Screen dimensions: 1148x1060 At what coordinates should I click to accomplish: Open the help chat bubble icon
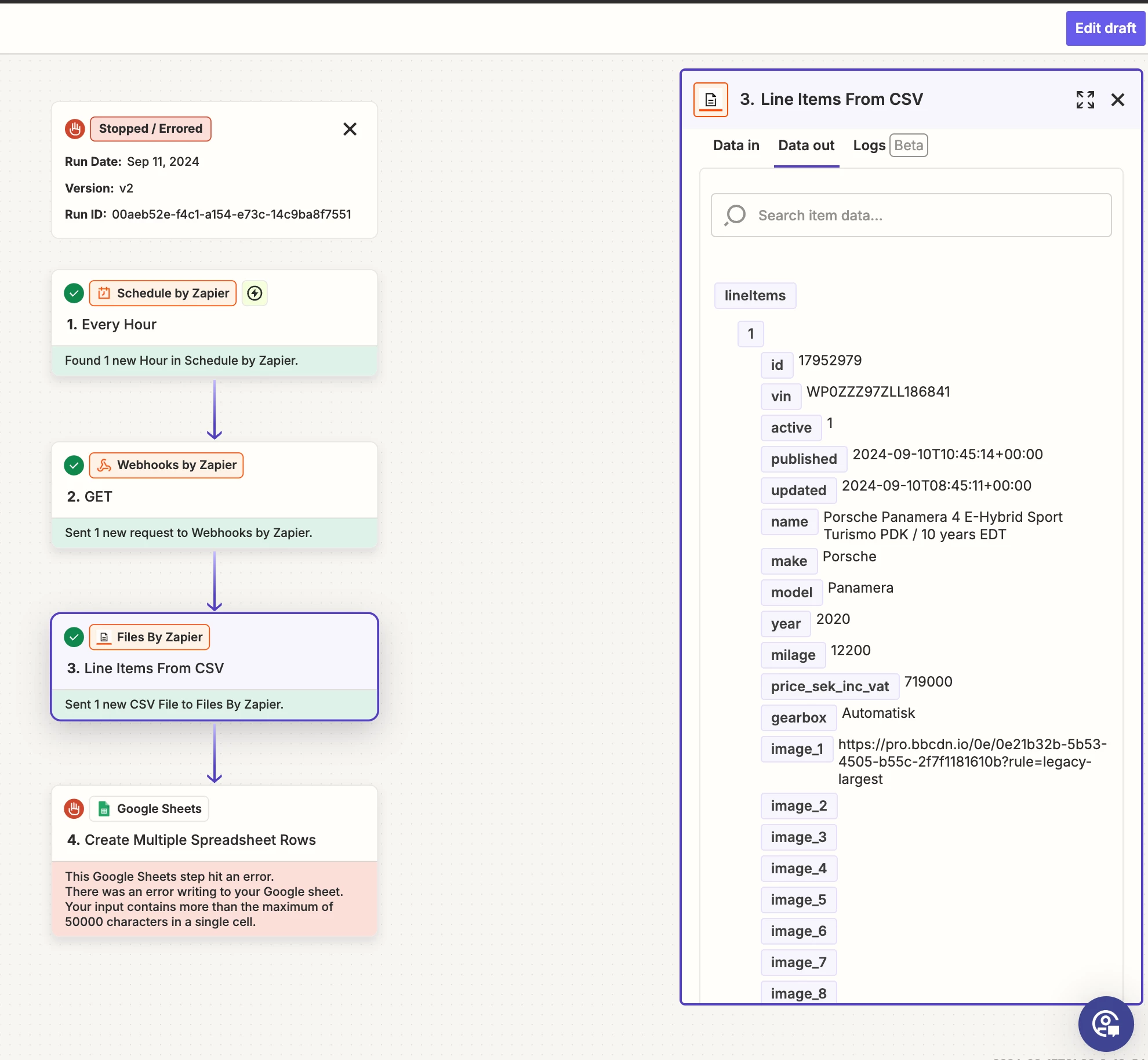[x=1106, y=1023]
